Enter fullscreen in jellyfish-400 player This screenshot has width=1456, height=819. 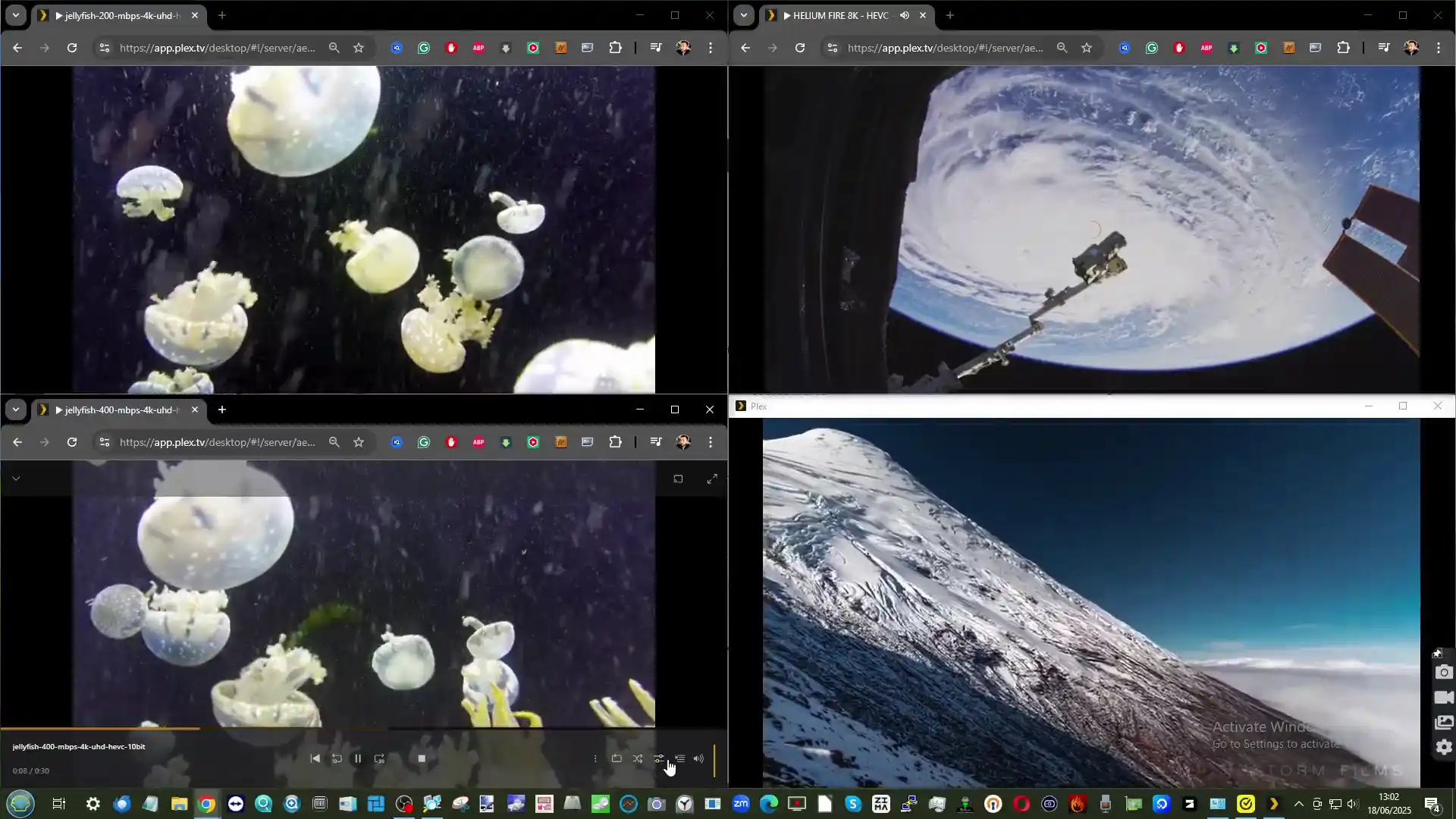712,479
